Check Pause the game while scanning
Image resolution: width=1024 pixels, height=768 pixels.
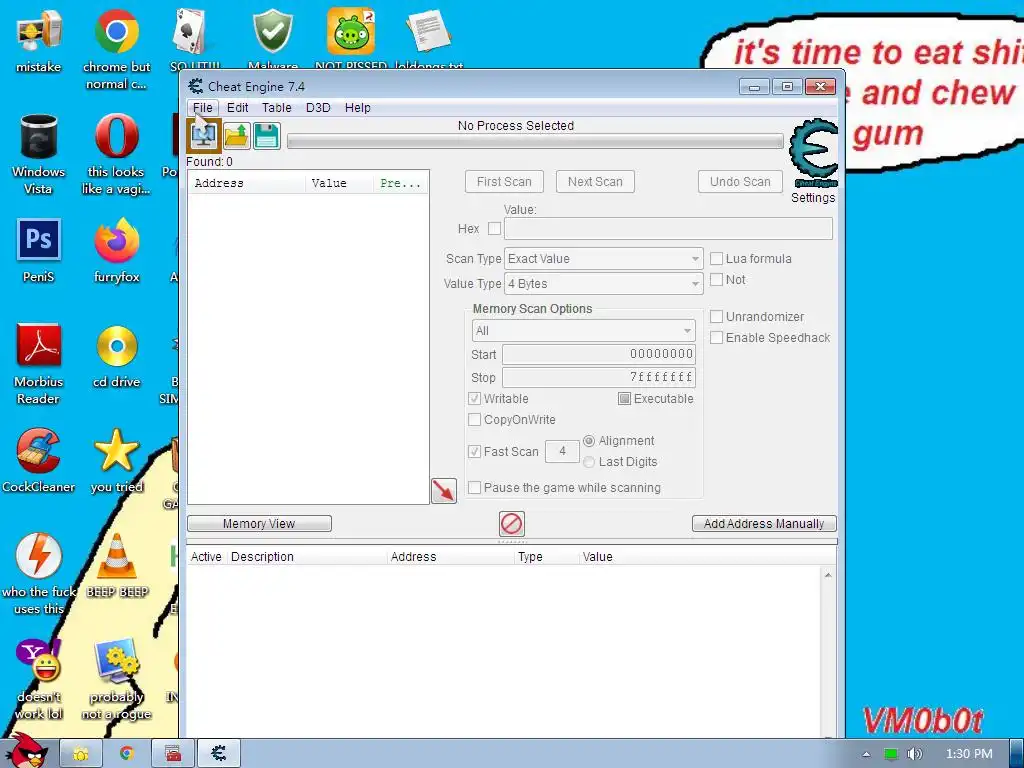475,487
